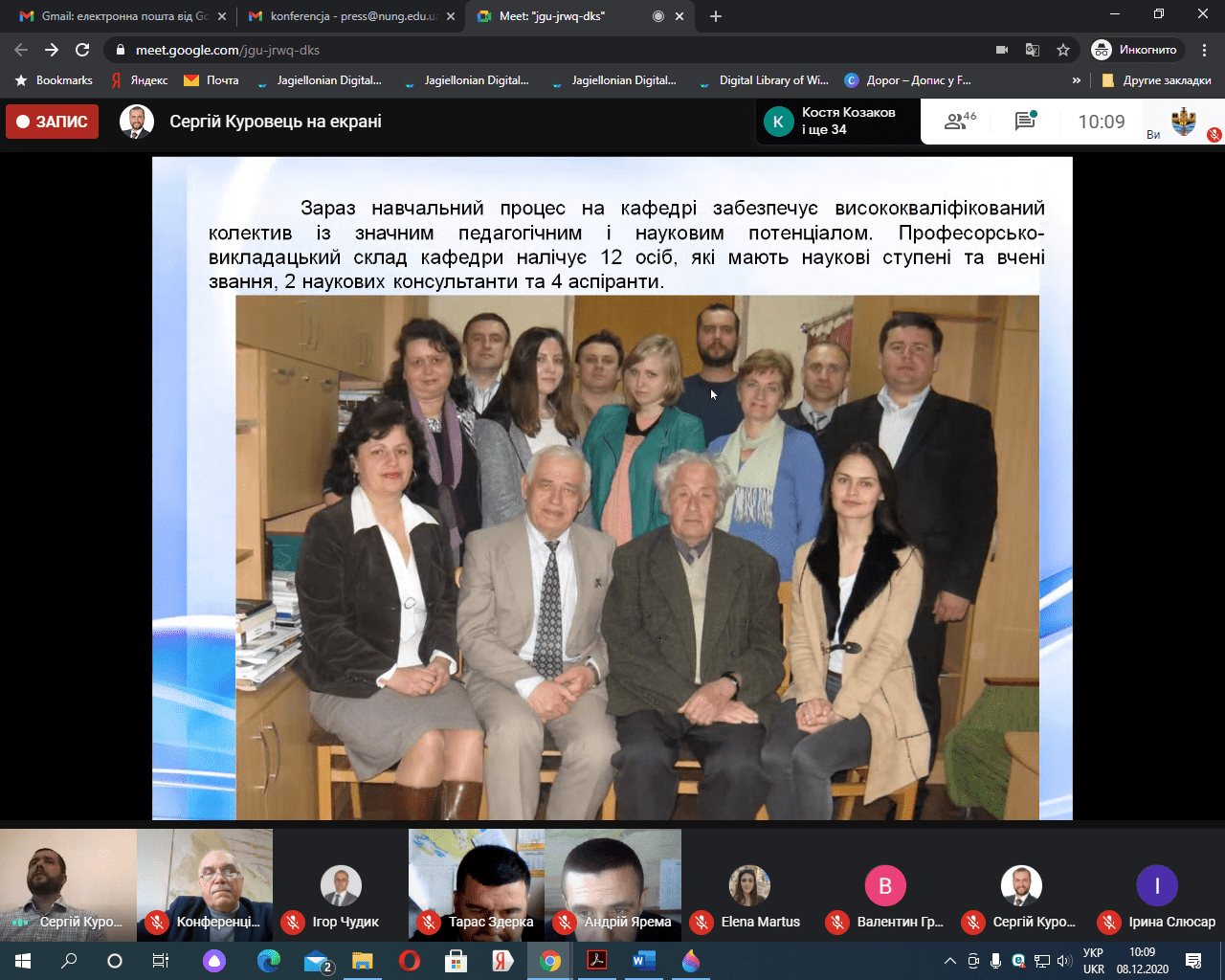Click the red ЗАПИС recording button
The image size is (1225, 980).
53,122
